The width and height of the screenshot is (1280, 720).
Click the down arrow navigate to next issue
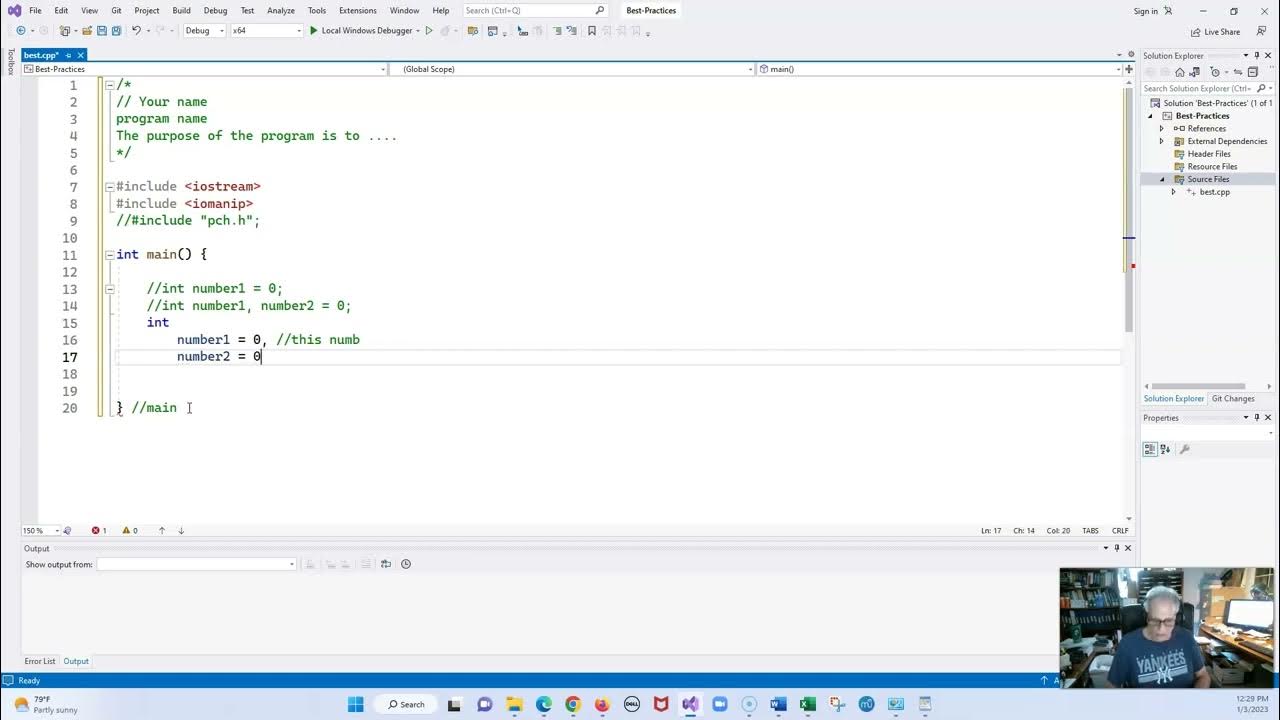coord(181,531)
